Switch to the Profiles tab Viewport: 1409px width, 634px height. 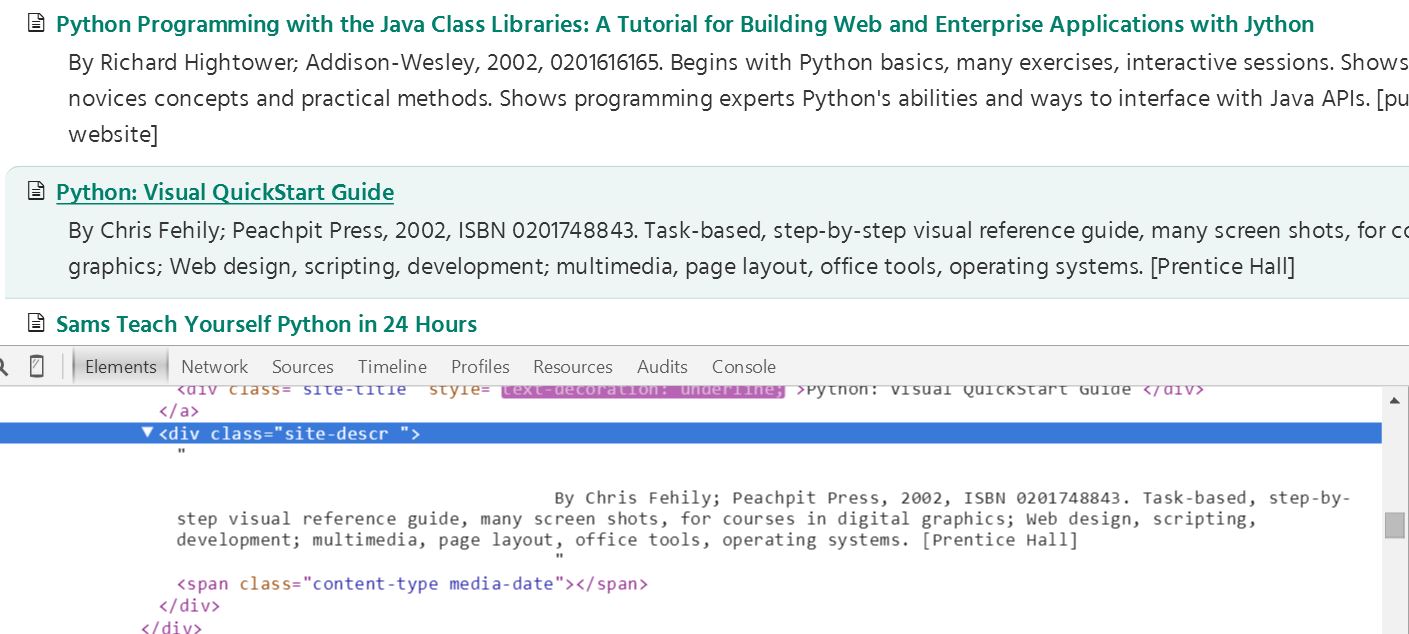(x=480, y=367)
